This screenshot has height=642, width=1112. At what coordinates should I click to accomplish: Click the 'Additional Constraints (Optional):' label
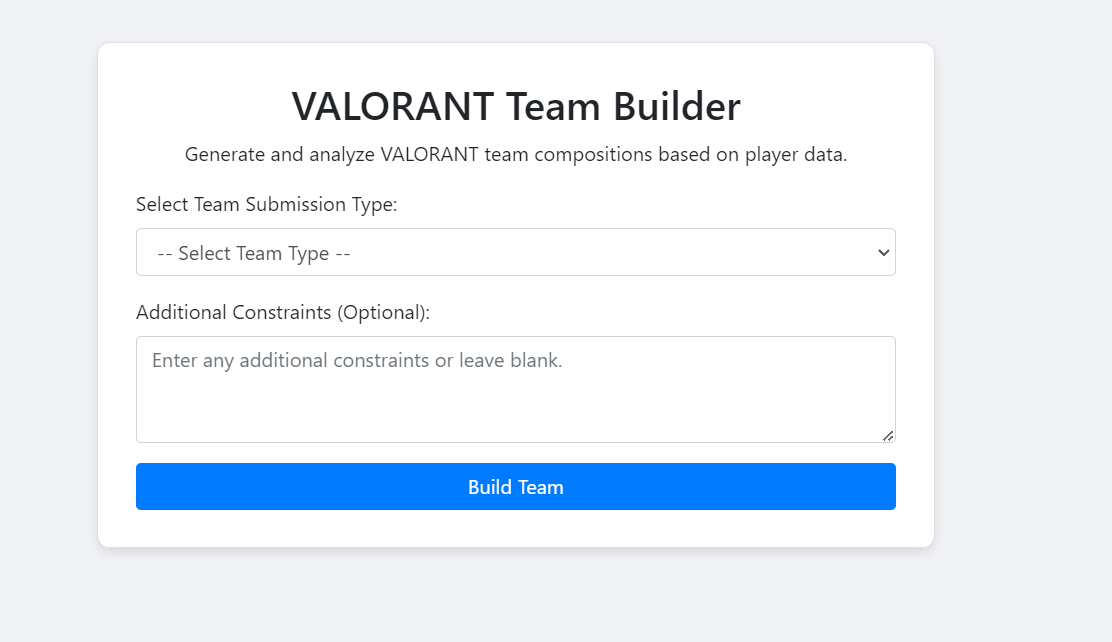point(283,312)
